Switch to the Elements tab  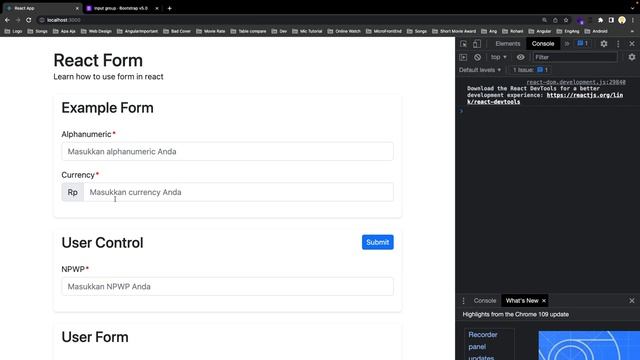pyautogui.click(x=508, y=44)
